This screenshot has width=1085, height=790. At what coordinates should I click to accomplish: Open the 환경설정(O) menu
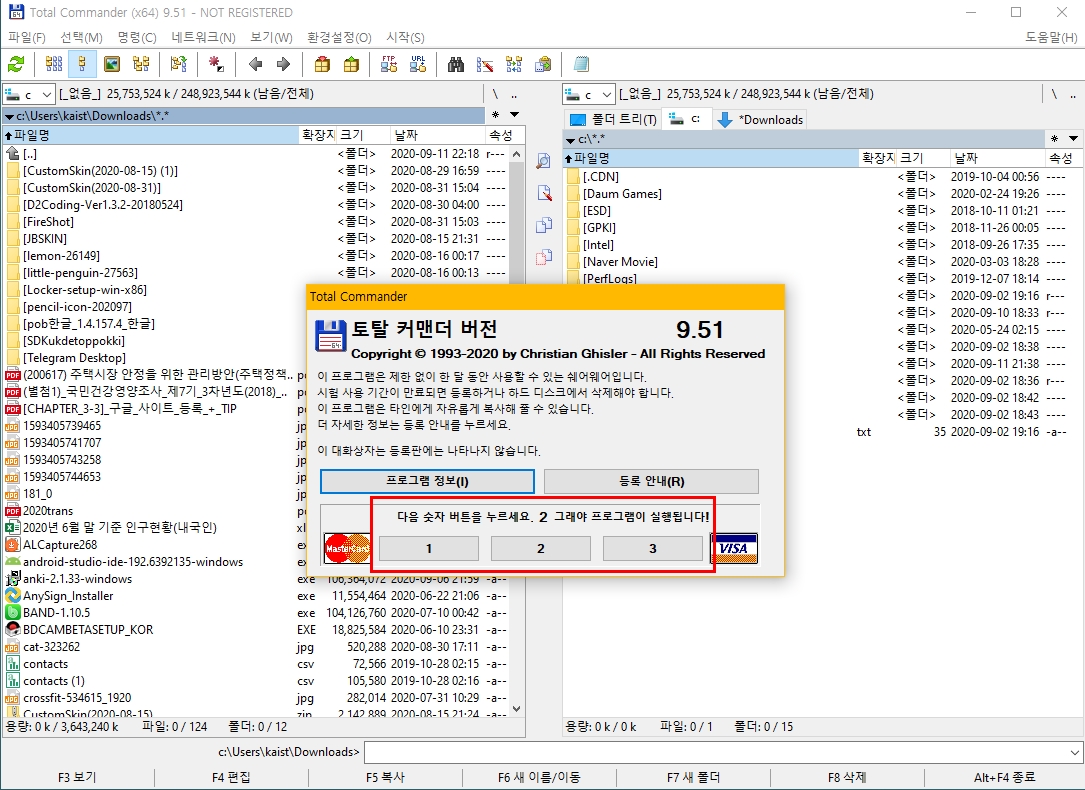click(x=339, y=37)
